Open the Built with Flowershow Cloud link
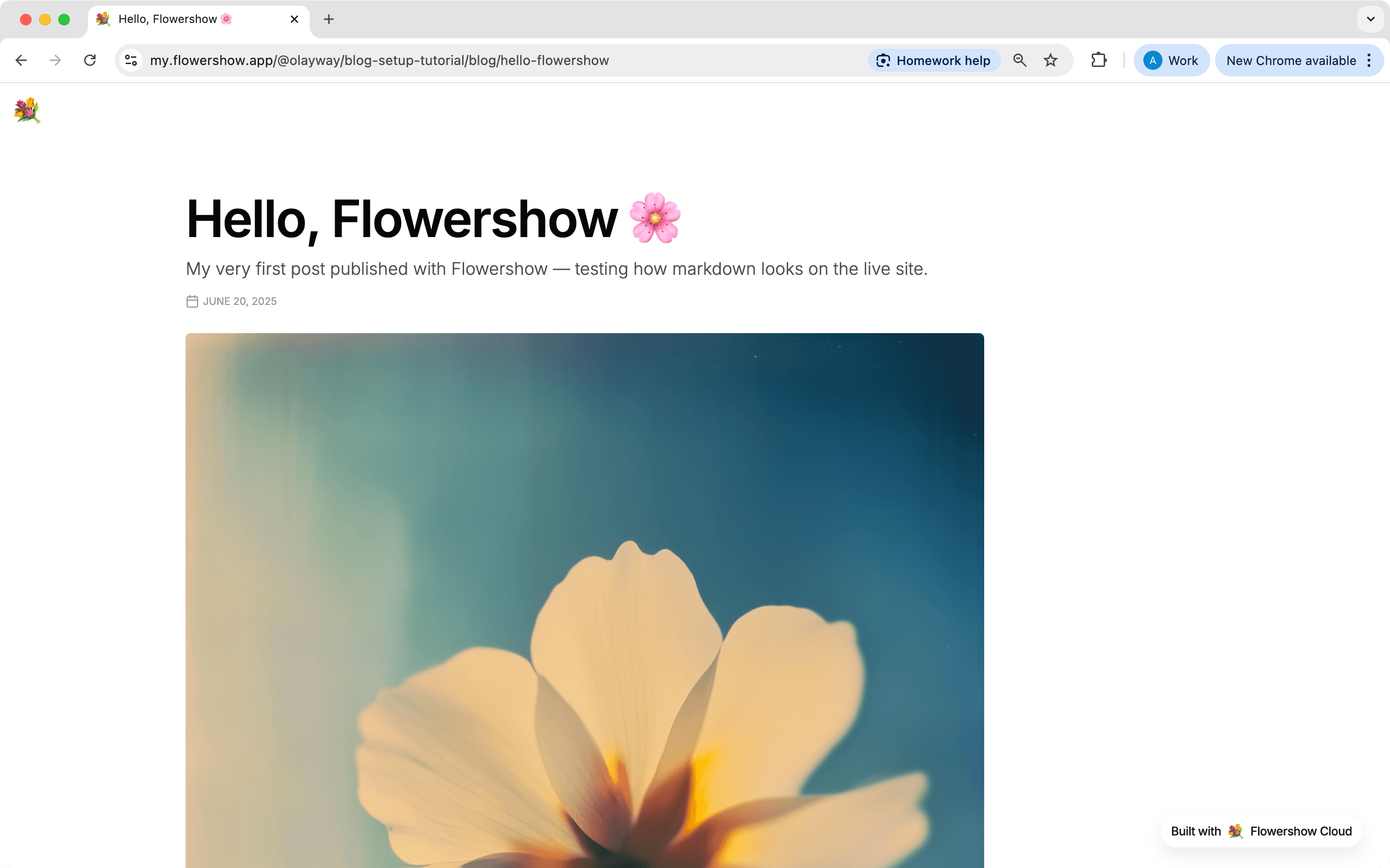 pos(1261,831)
